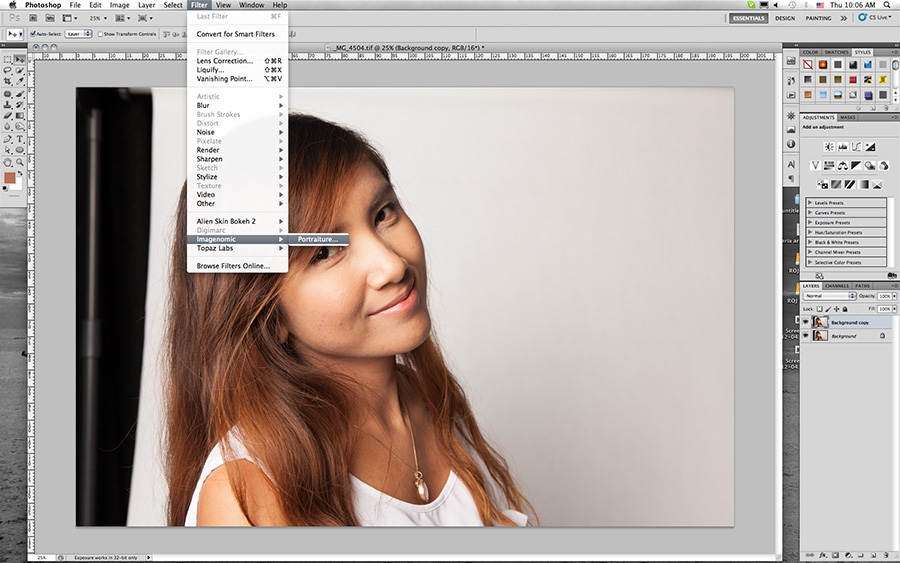Add a Black & White adjustment
This screenshot has width=900, height=563.
coord(856,165)
